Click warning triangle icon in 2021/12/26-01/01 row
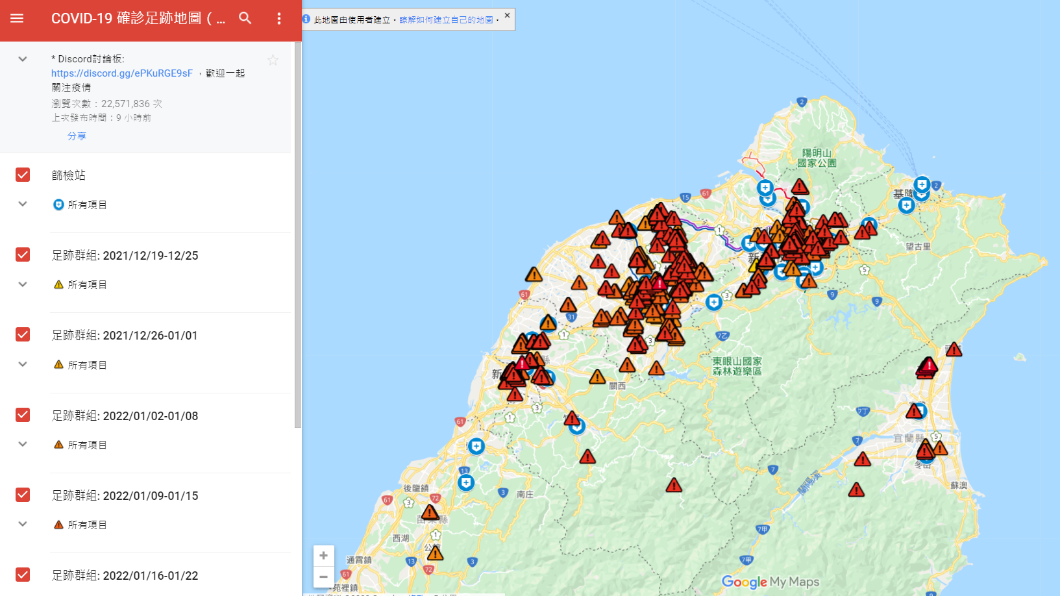The height and width of the screenshot is (596, 1060). pos(58,364)
